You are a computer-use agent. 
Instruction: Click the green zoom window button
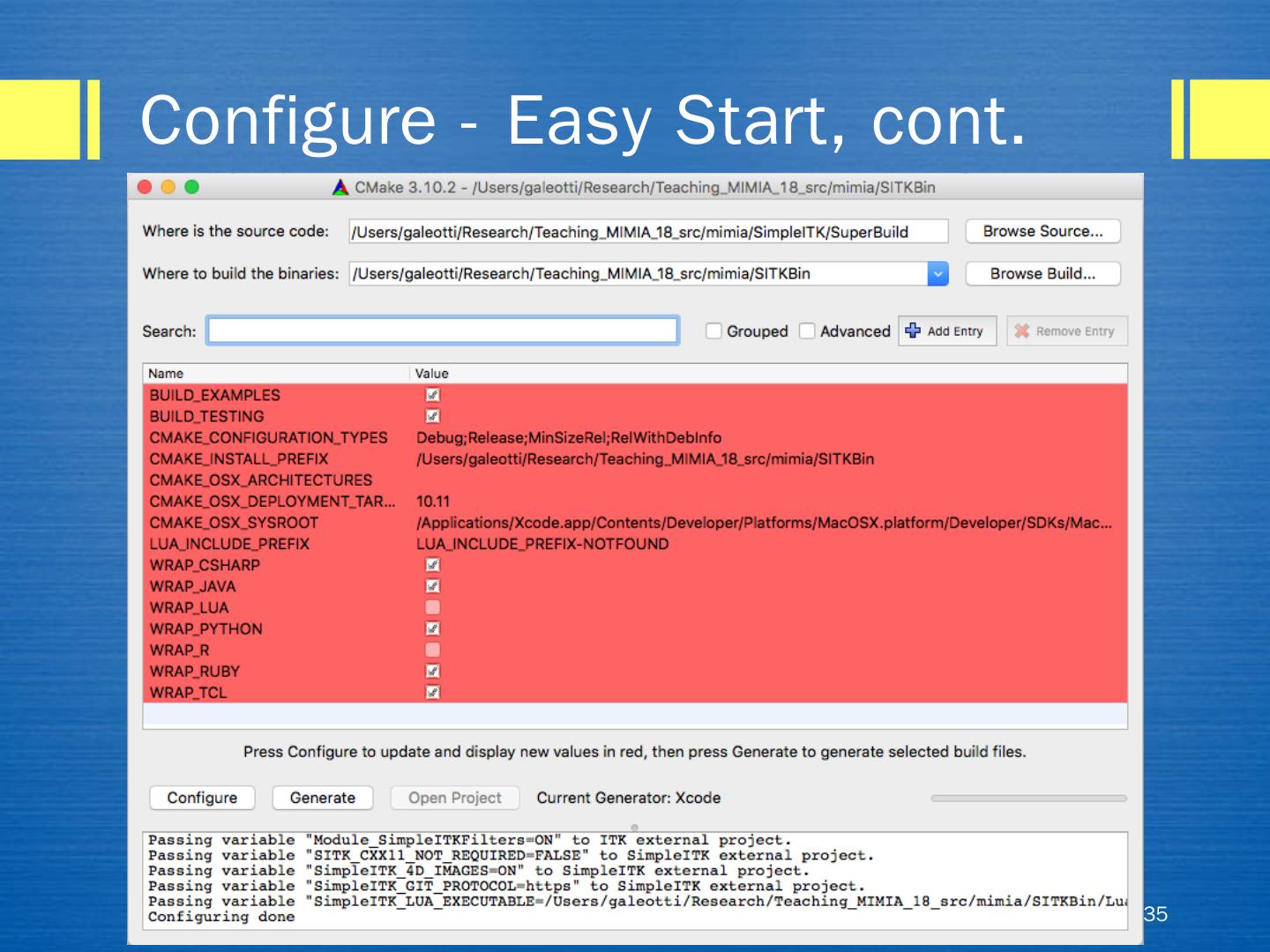[192, 187]
